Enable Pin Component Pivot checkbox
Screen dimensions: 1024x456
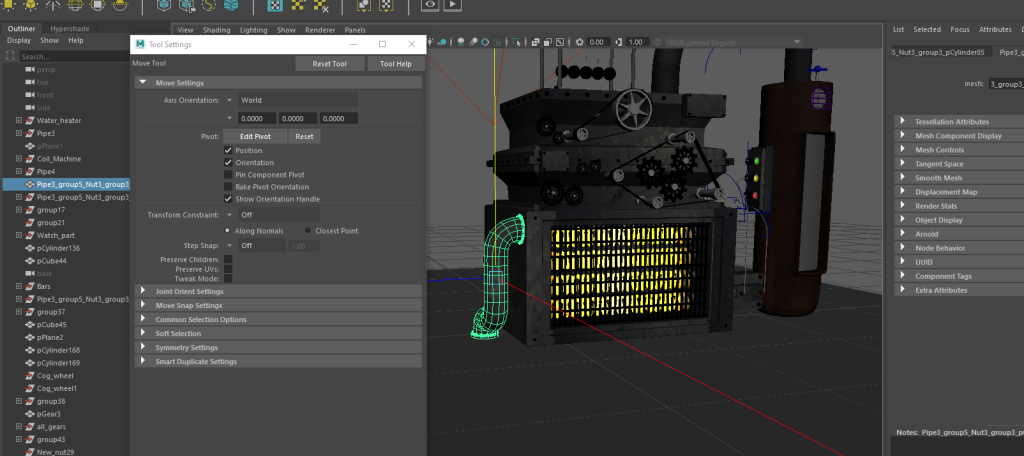(x=228, y=175)
